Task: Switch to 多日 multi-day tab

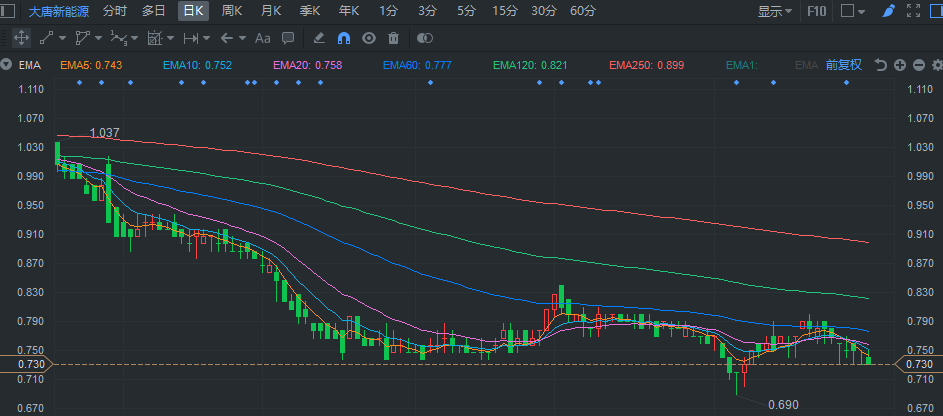Action: [x=153, y=11]
